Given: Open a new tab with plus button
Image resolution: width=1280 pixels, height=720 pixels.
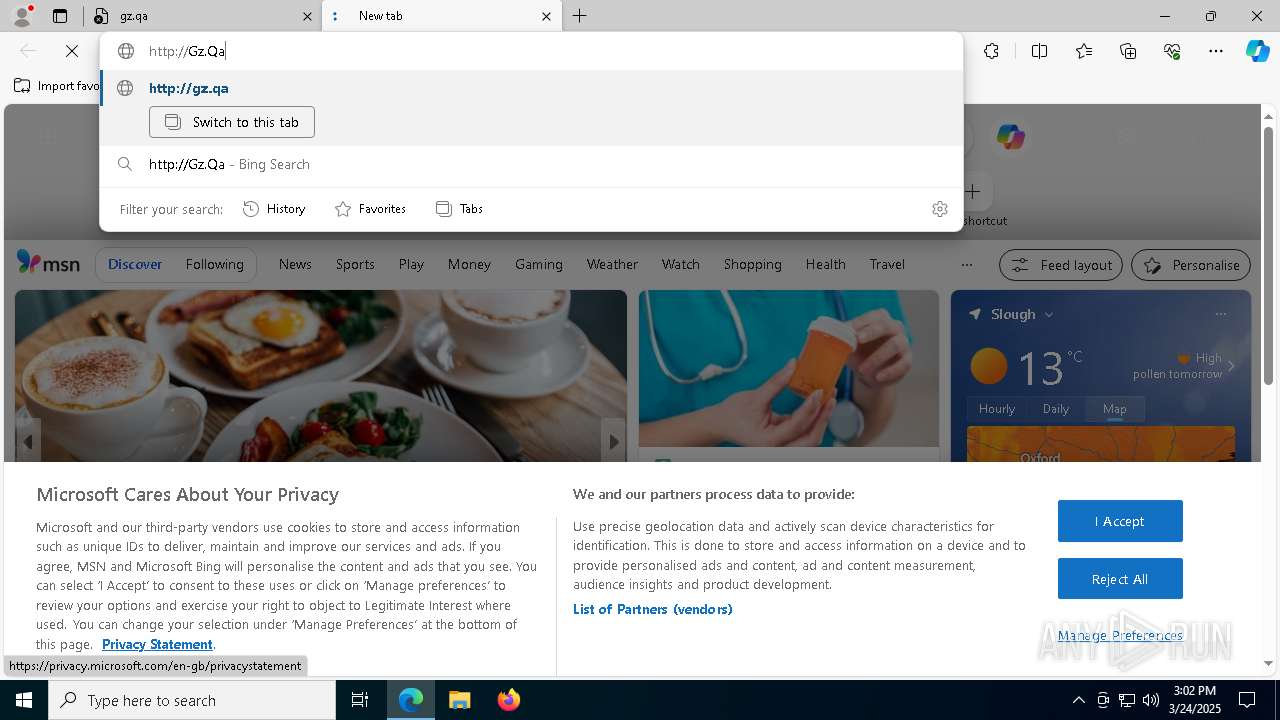Looking at the screenshot, I should [580, 16].
